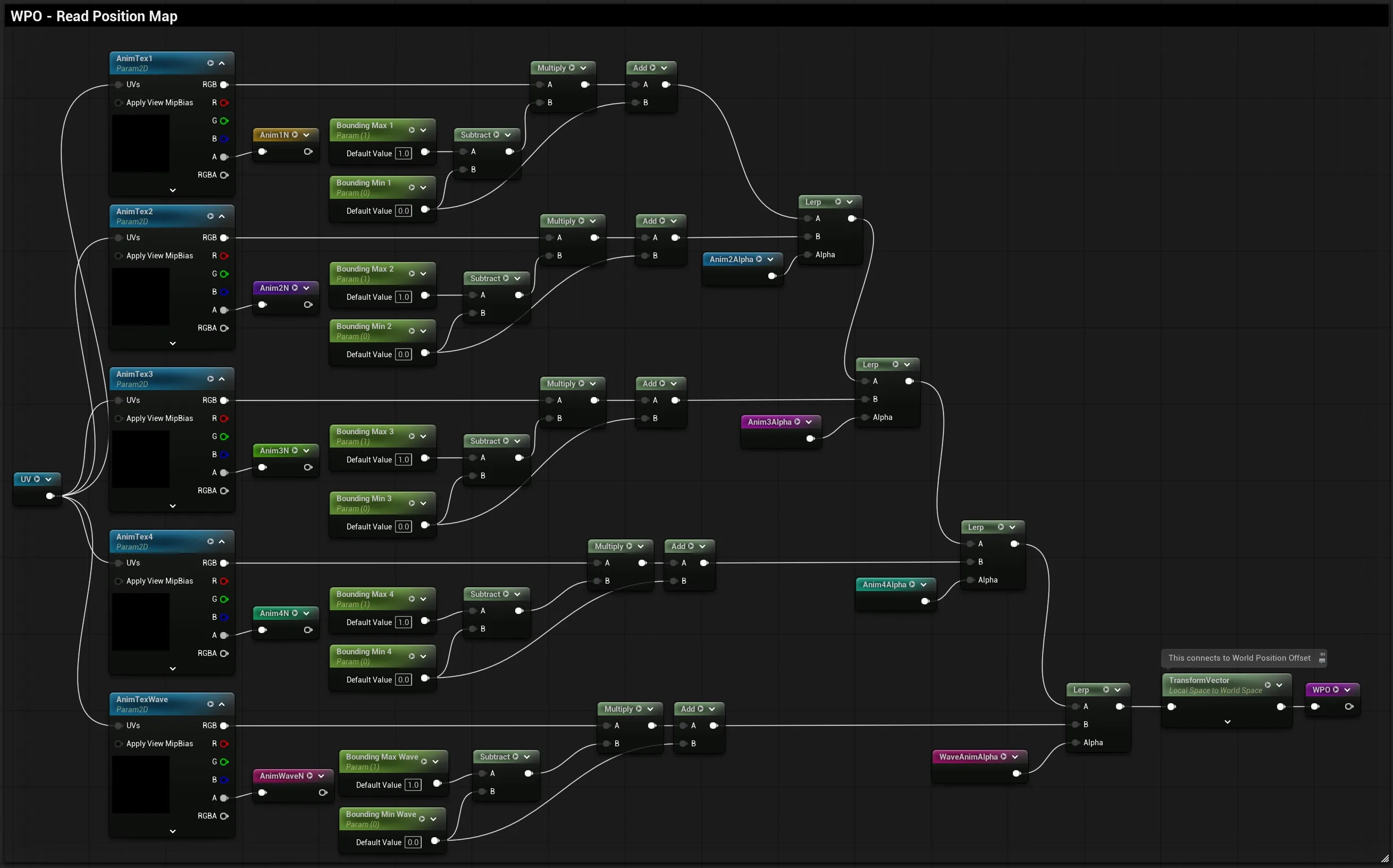This screenshot has width=1393, height=868.
Task: Click the preview icon on TransformVector header
Action: point(1268,685)
